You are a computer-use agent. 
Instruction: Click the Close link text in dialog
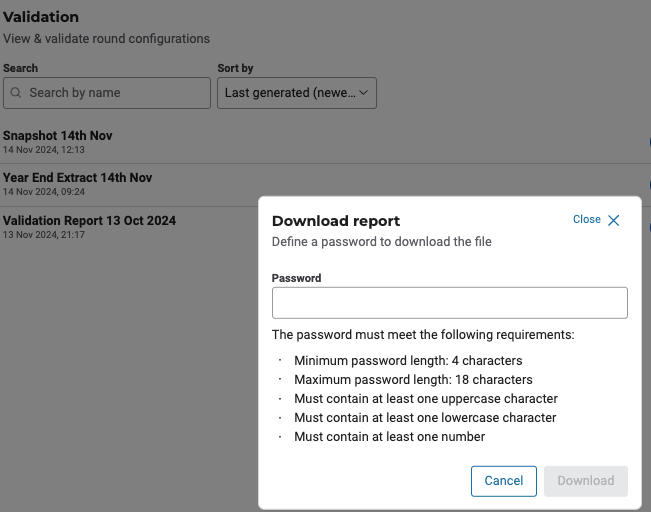tap(587, 220)
